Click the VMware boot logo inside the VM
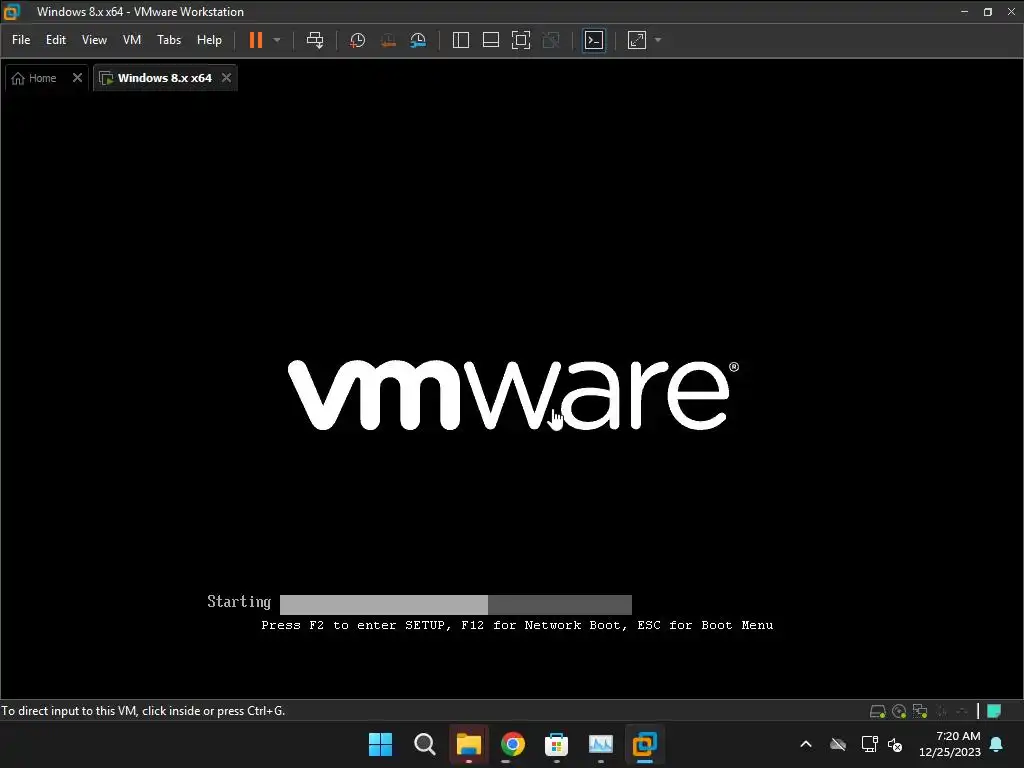 [x=513, y=394]
